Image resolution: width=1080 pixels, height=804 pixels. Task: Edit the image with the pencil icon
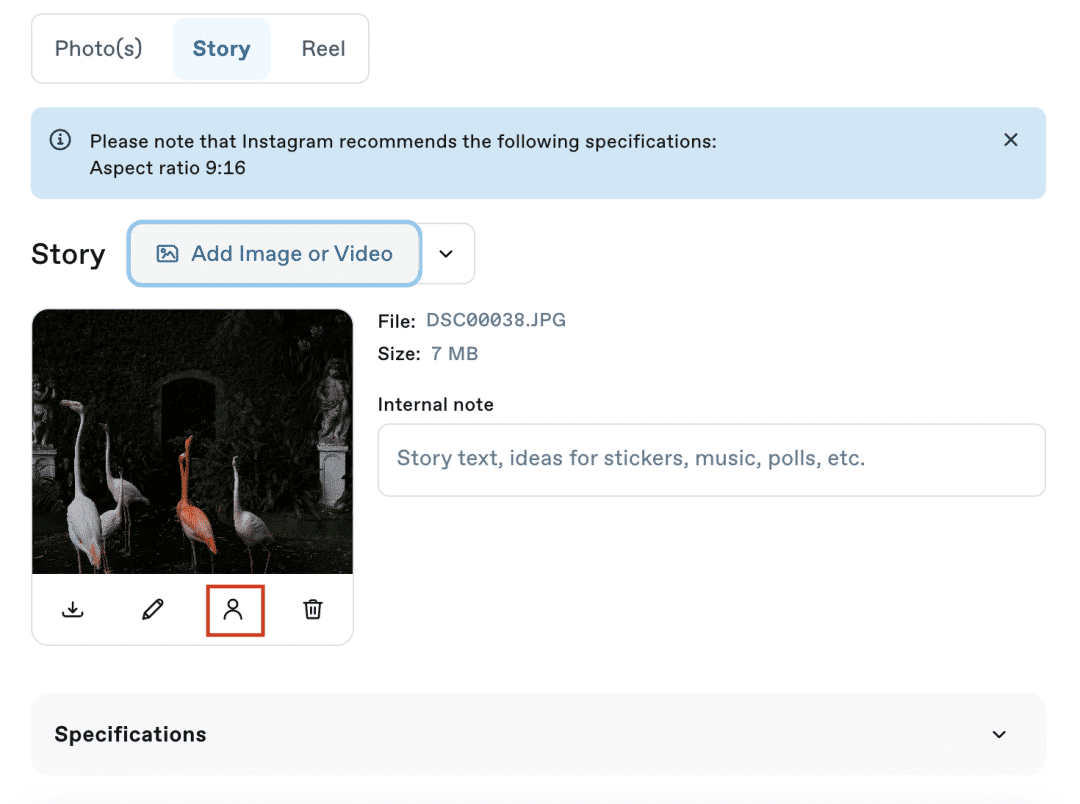pyautogui.click(x=153, y=609)
